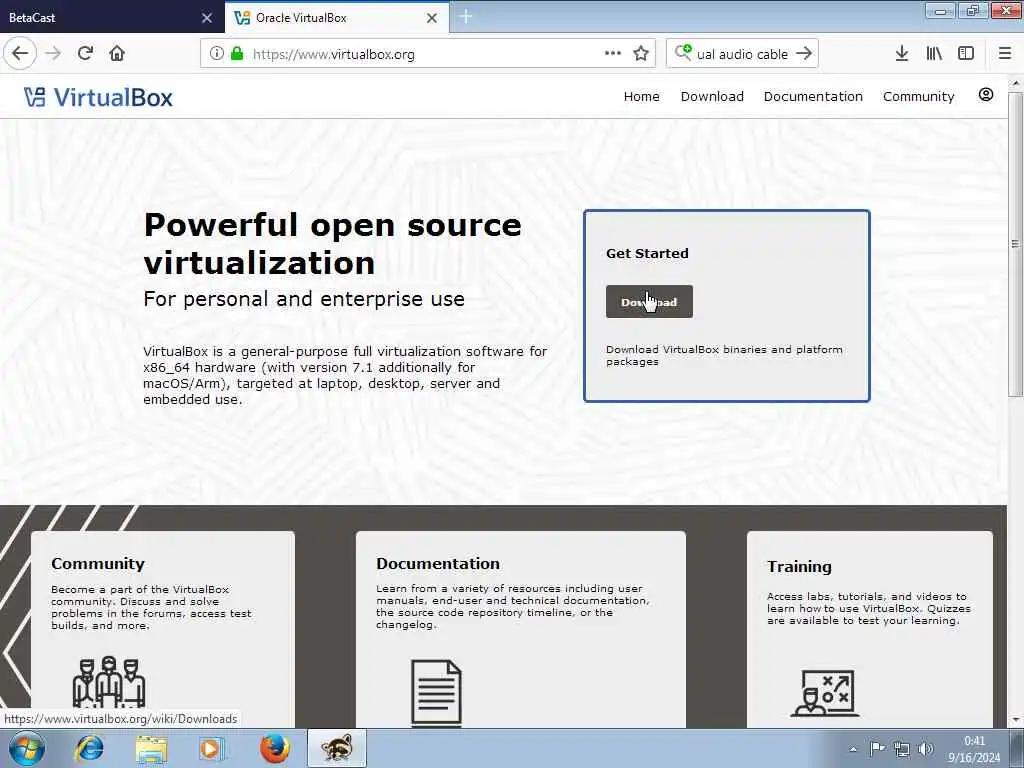The image size is (1024, 768).
Task: Click 'Powerful open source virtualization' headline
Action: 332,244
